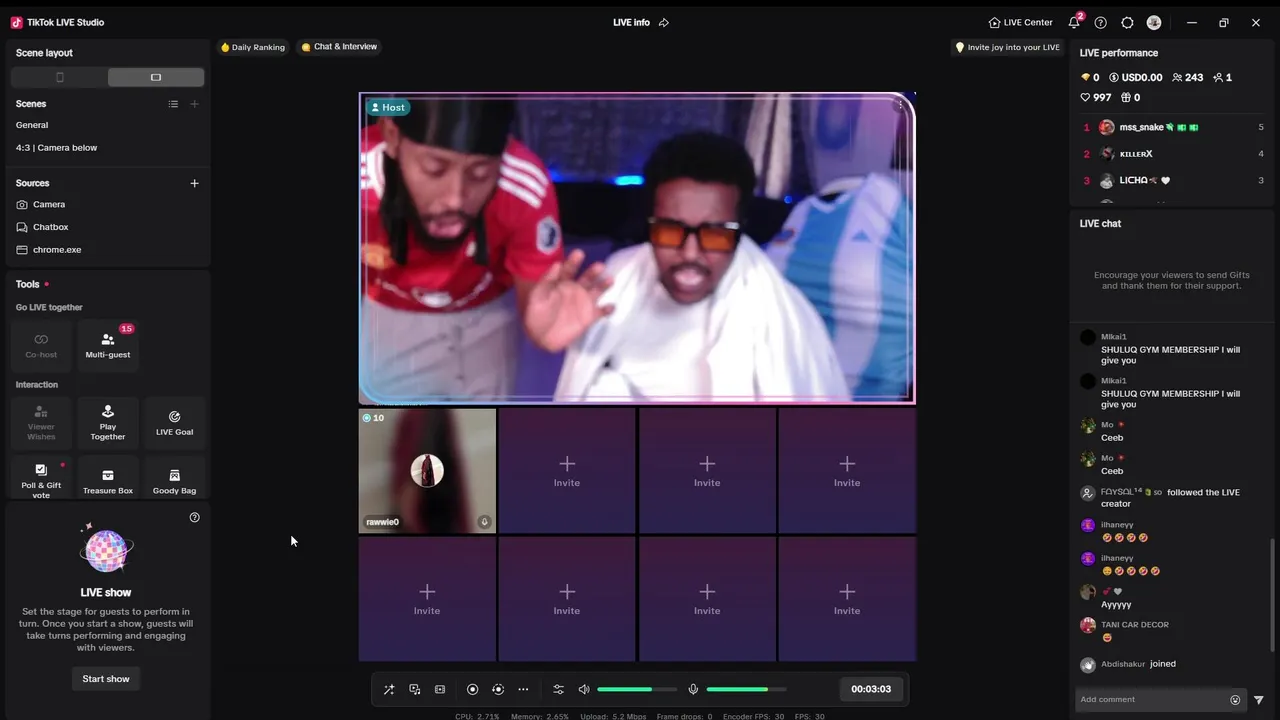Mute the microphone icon
This screenshot has height=720, width=1280.
pos(693,689)
